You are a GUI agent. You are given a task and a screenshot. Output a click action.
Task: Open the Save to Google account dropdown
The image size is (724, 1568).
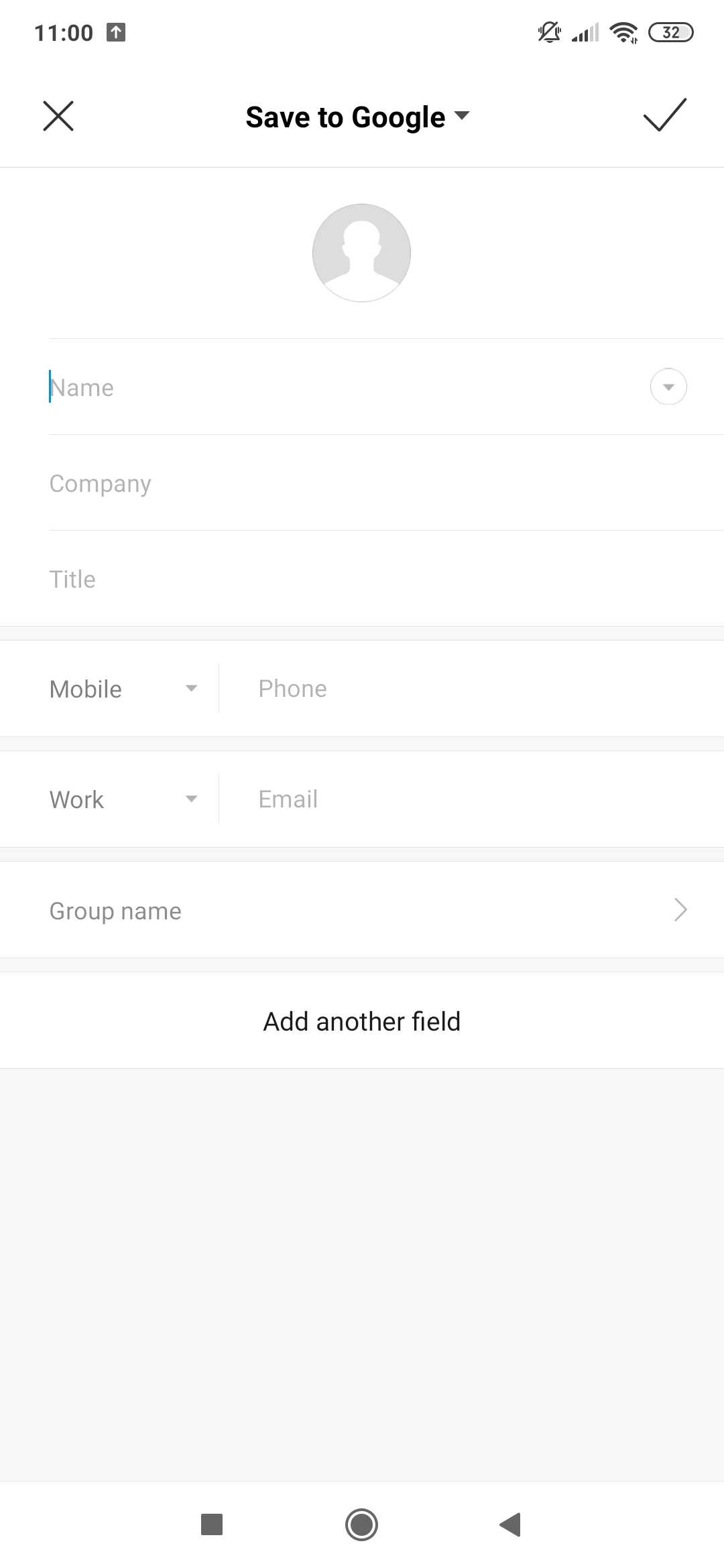click(358, 117)
